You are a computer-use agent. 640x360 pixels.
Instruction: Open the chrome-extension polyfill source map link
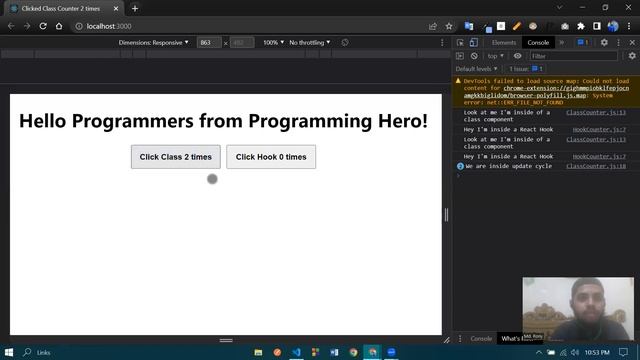click(546, 92)
